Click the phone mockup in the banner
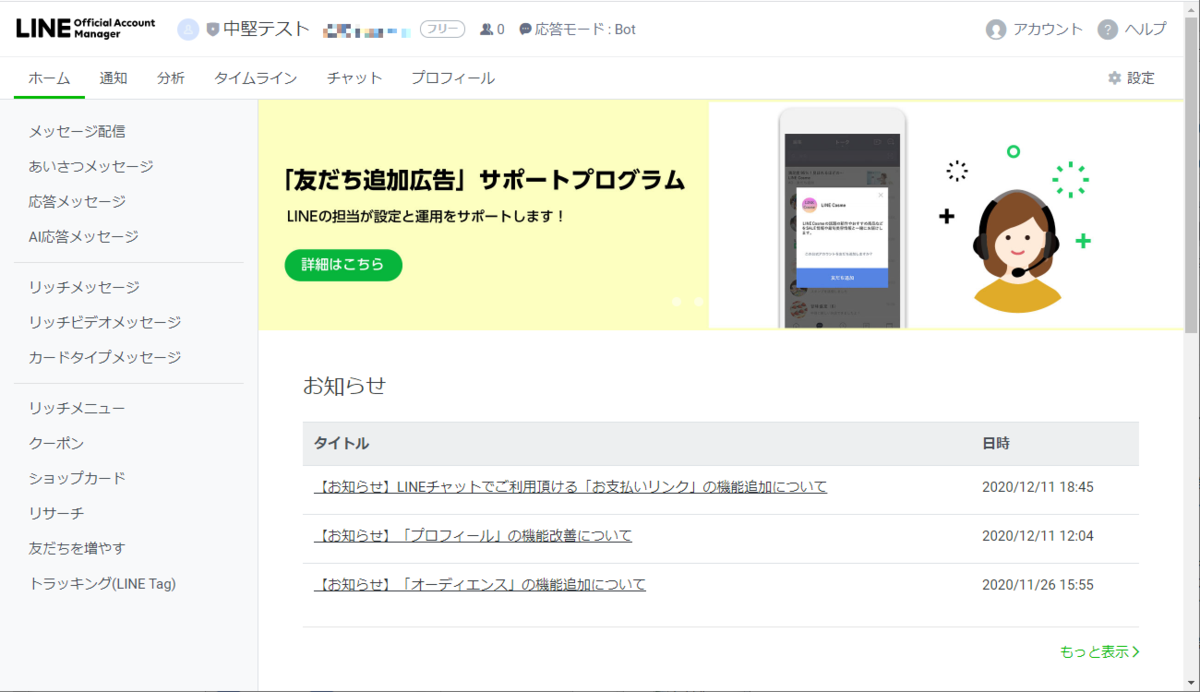The height and width of the screenshot is (692, 1200). (843, 218)
